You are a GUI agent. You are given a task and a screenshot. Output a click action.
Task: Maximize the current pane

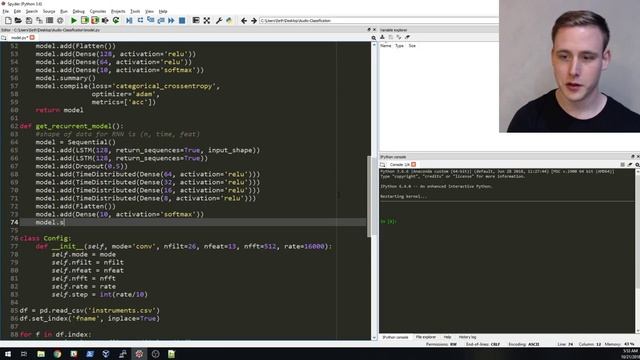tap(196, 20)
